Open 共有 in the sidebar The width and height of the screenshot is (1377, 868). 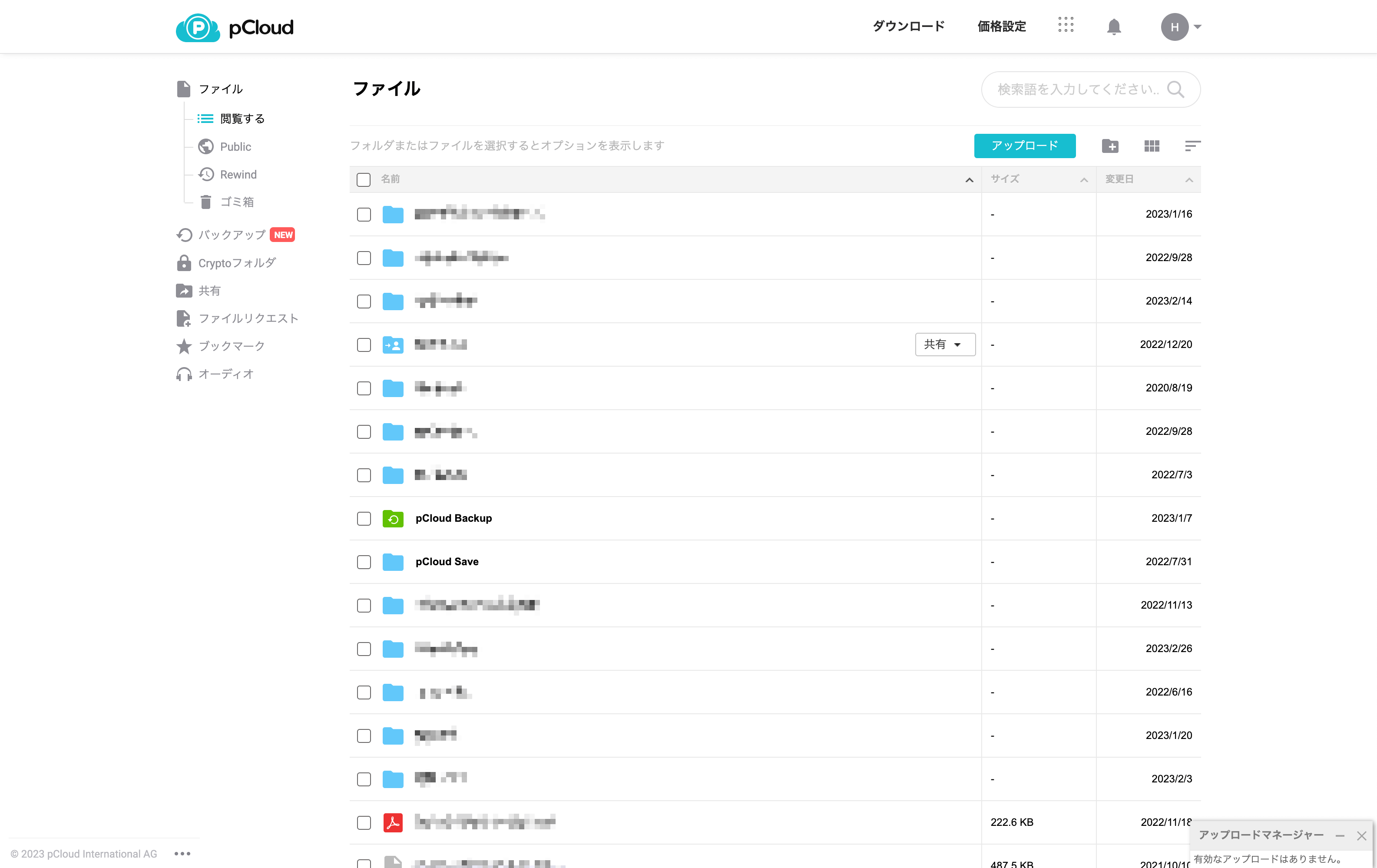pyautogui.click(x=198, y=291)
